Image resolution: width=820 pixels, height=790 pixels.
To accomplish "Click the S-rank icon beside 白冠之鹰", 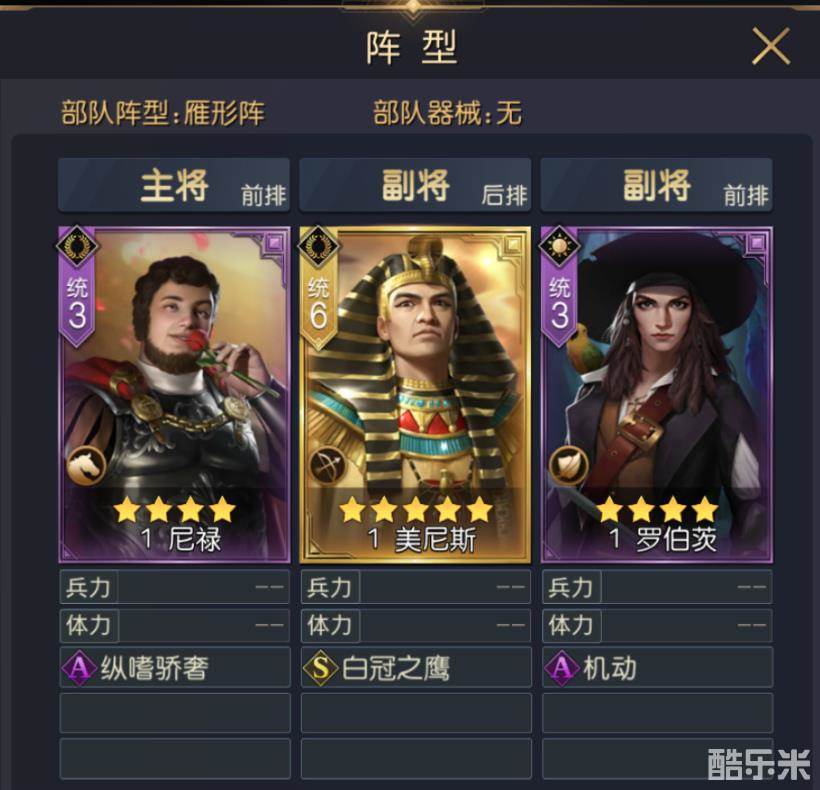I will point(320,668).
